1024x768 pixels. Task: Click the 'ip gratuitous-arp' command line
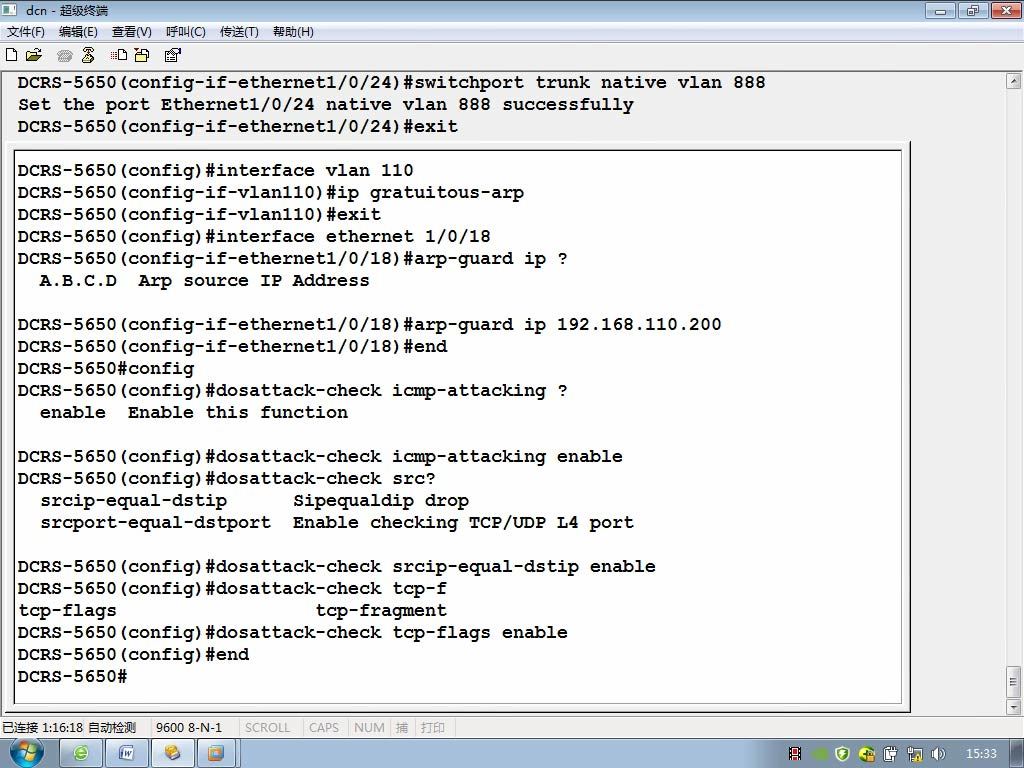click(x=270, y=193)
